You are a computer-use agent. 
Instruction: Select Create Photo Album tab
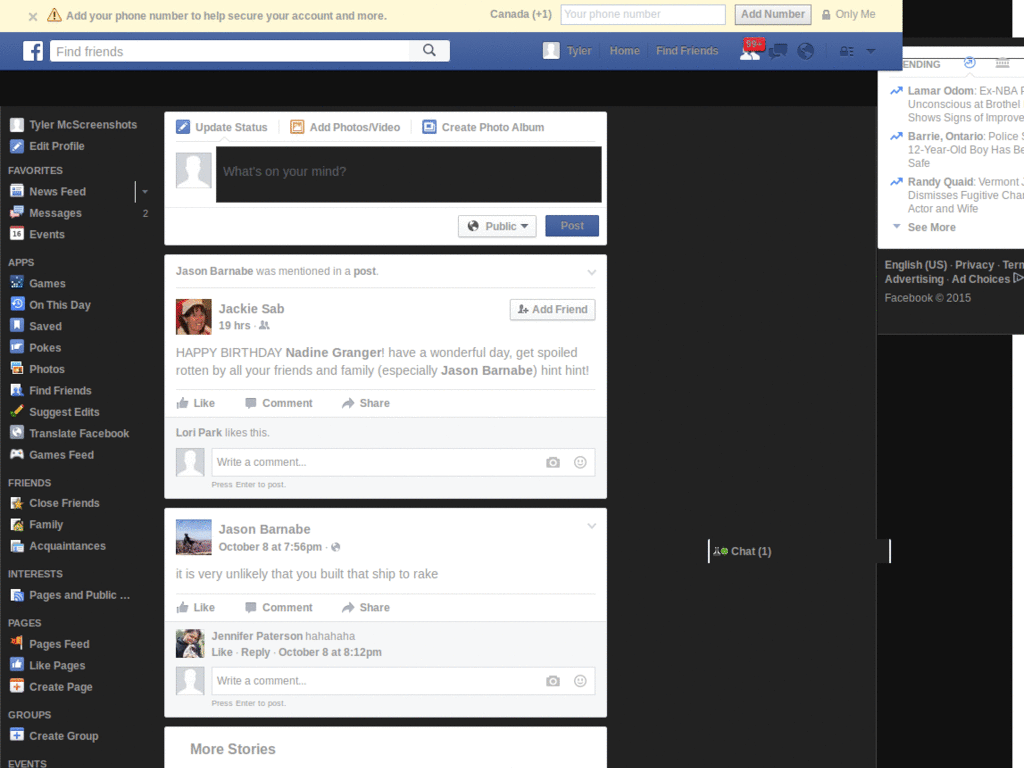pyautogui.click(x=483, y=127)
